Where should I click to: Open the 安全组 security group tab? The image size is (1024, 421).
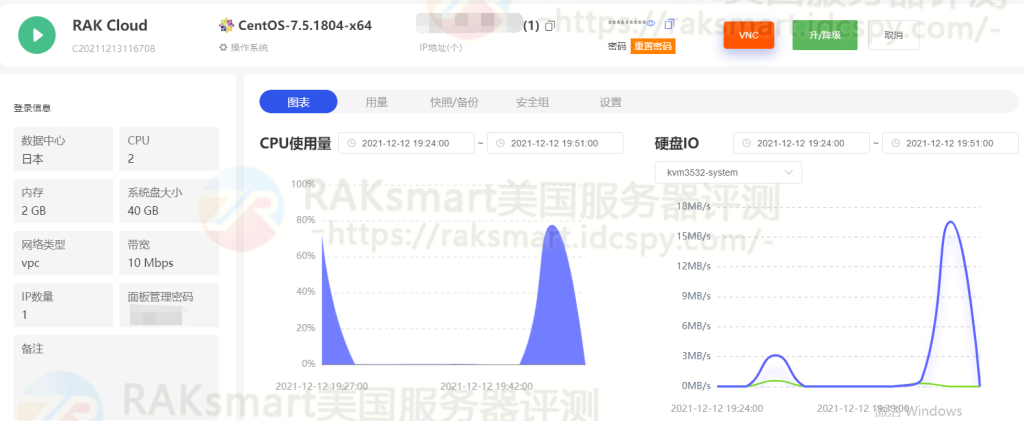532,102
